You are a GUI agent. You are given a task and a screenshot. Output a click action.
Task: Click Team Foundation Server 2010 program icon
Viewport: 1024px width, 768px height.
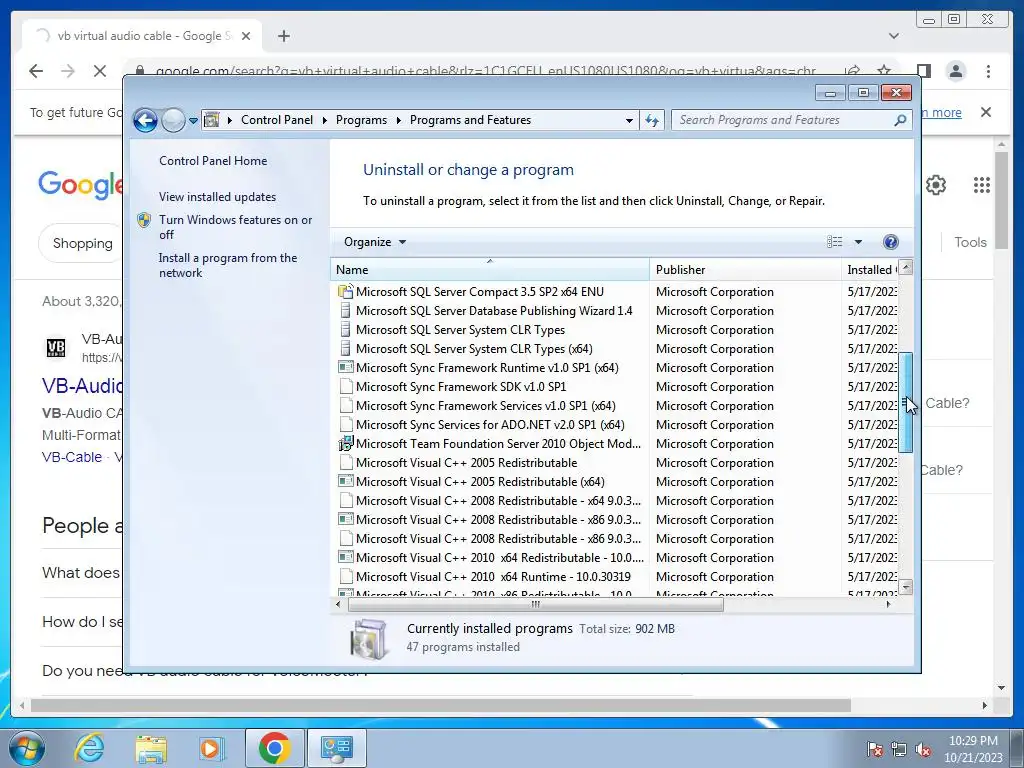345,443
